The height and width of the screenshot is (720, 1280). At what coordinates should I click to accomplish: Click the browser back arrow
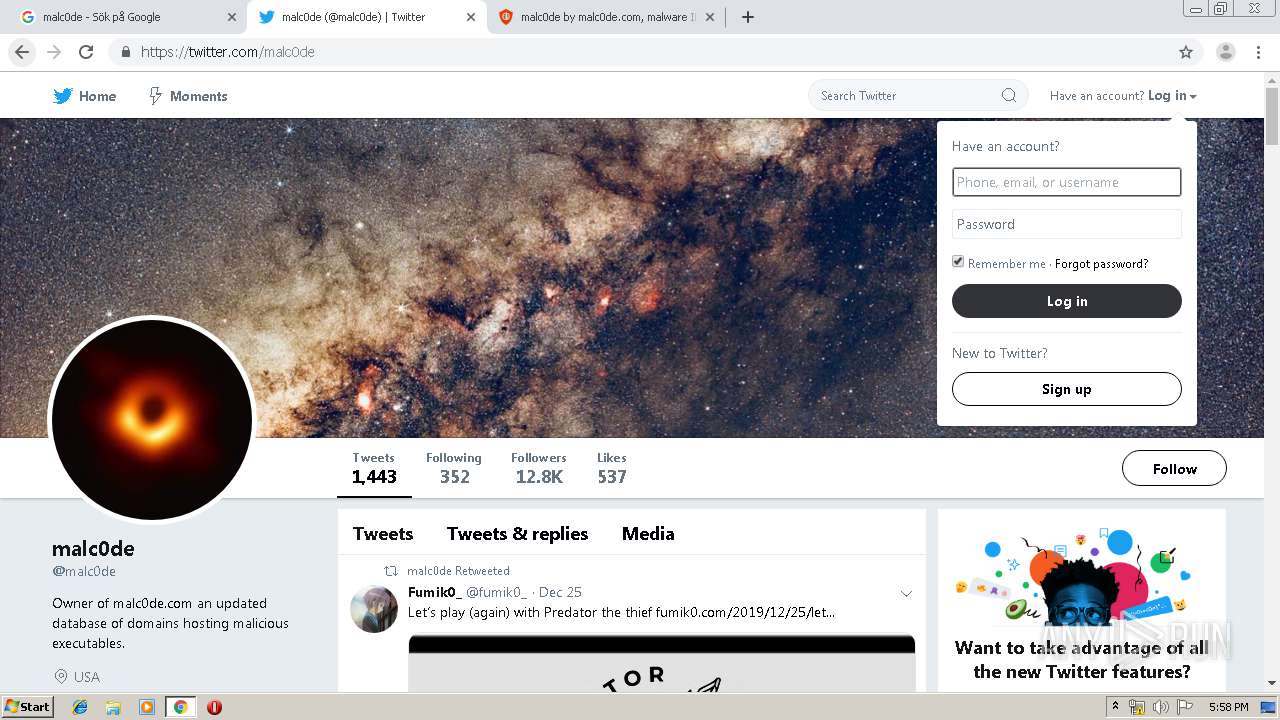click(22, 52)
